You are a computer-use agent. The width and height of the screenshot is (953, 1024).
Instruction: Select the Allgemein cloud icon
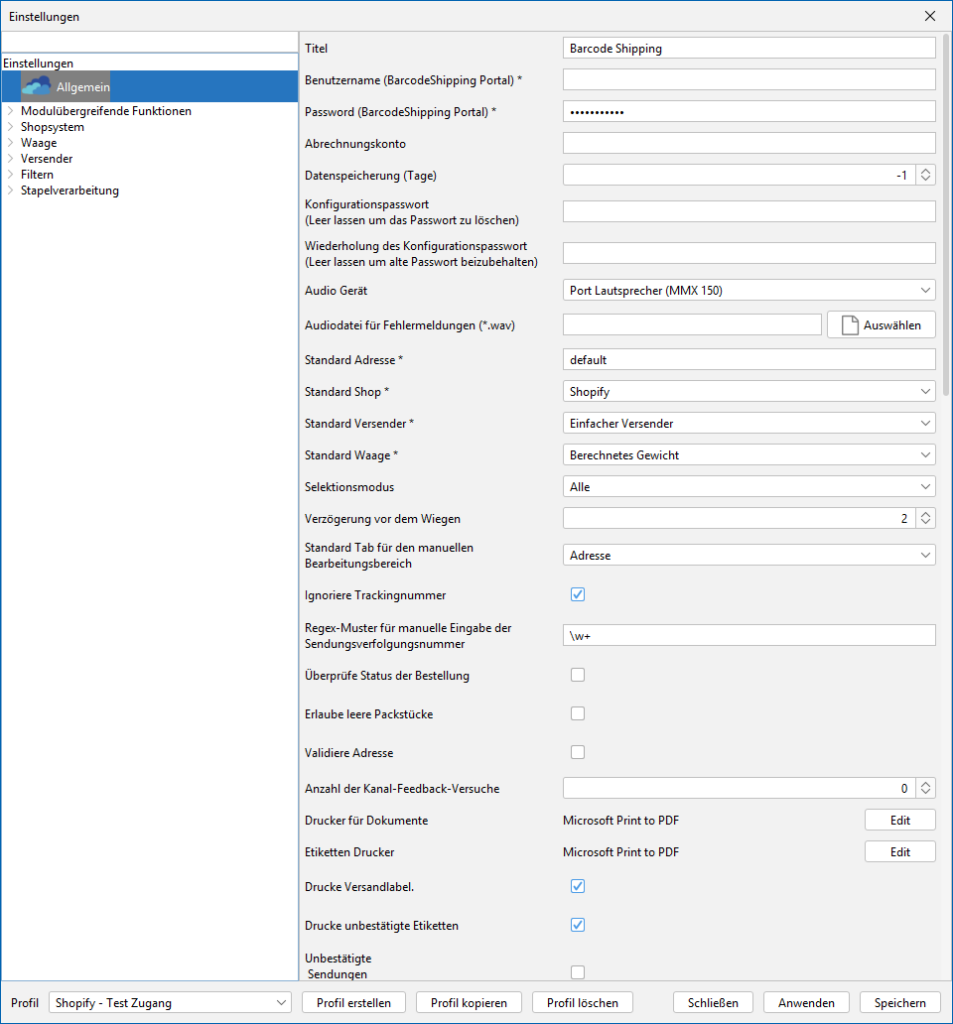click(37, 86)
